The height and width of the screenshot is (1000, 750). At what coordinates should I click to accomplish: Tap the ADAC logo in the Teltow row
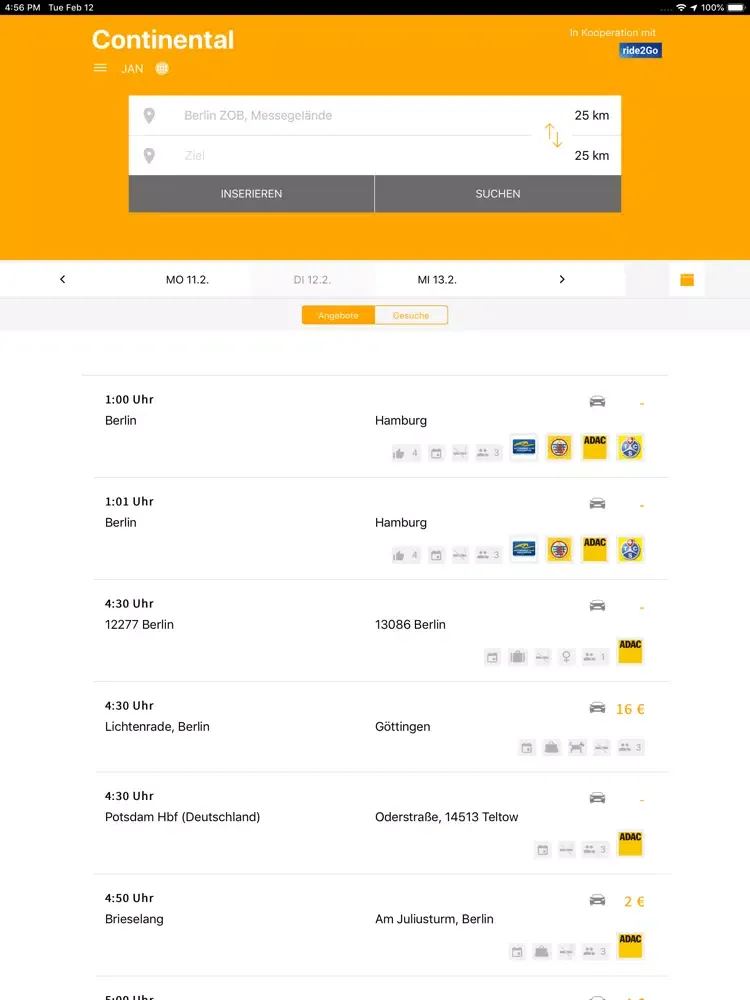click(x=630, y=843)
